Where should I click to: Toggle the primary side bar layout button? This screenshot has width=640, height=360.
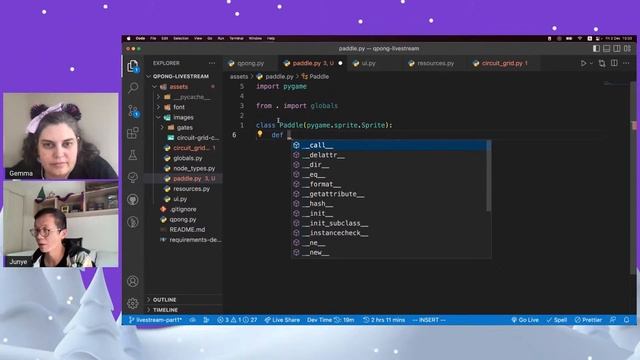(x=596, y=49)
